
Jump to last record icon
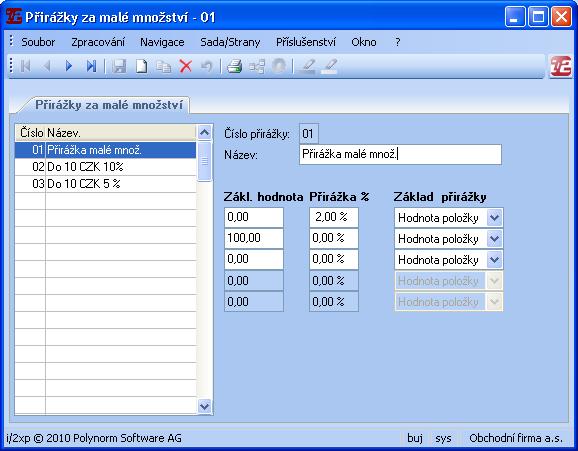pyautogui.click(x=91, y=66)
